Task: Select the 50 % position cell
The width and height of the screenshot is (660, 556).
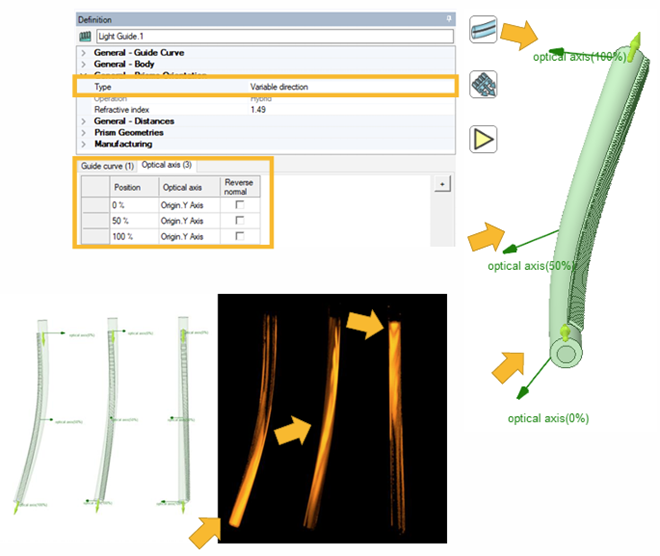Action: (x=134, y=221)
